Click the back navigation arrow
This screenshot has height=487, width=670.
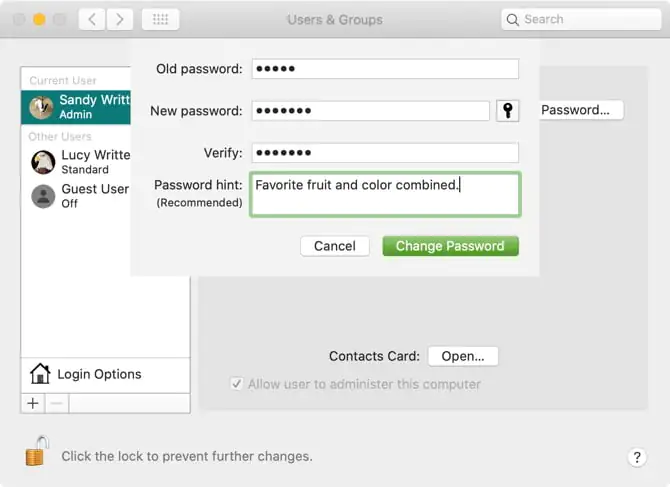click(x=92, y=19)
